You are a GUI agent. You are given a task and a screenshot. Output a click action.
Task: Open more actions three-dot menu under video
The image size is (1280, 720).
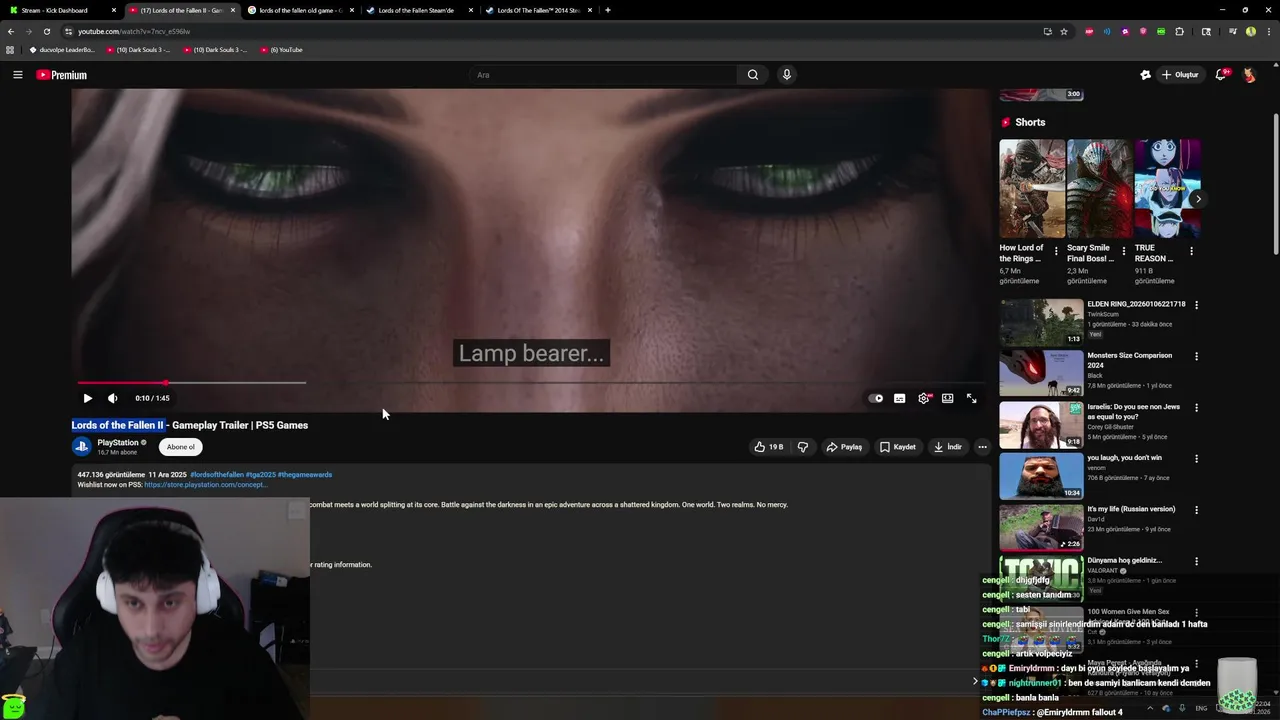pyautogui.click(x=982, y=447)
